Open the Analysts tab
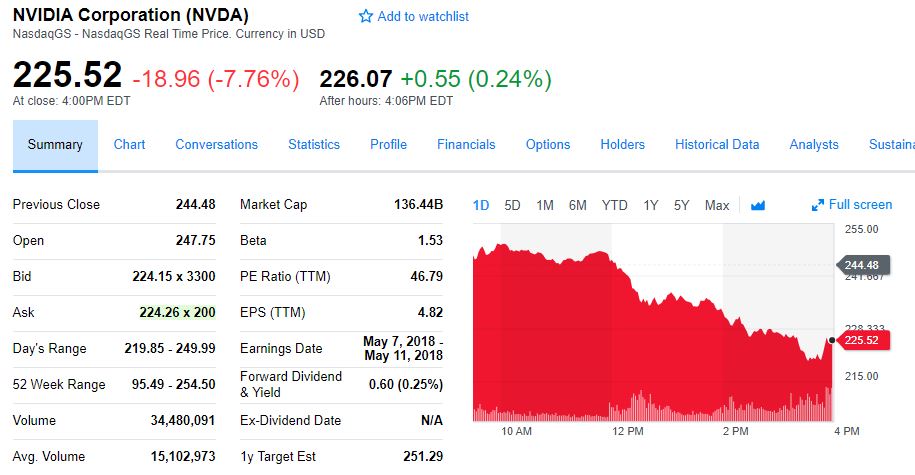 point(814,145)
